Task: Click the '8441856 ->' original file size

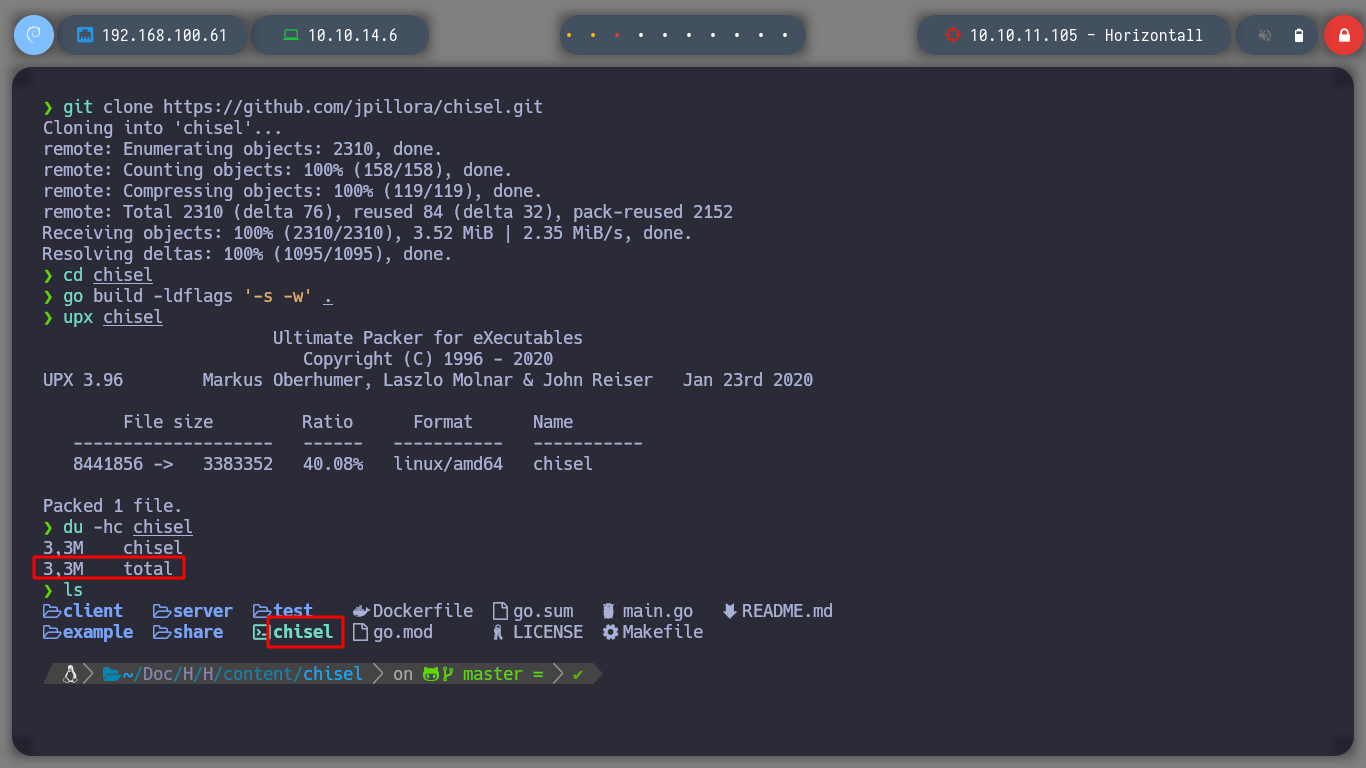Action: (x=123, y=464)
